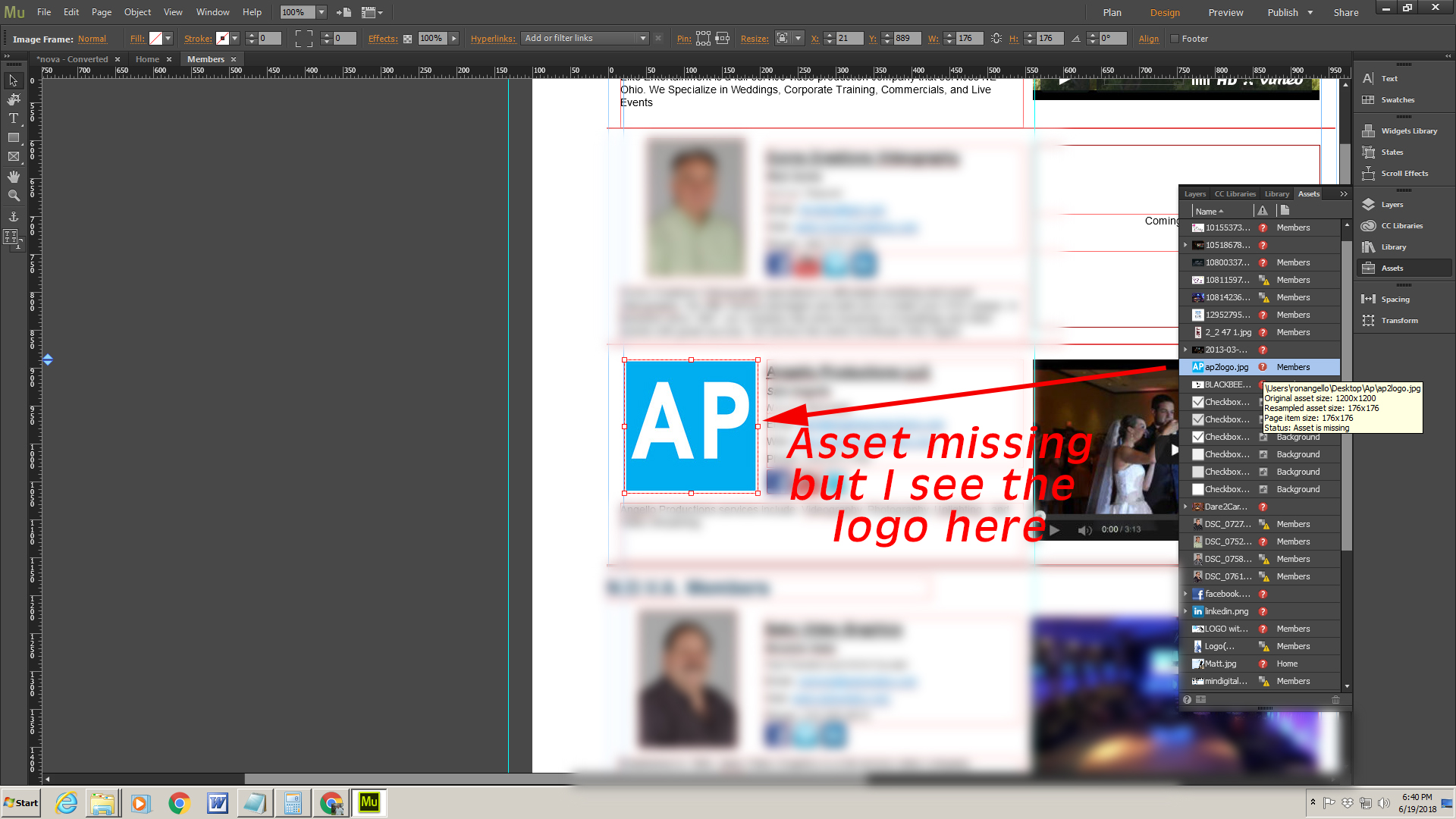Switch to the Home page tab
1456x819 pixels.
click(x=147, y=59)
